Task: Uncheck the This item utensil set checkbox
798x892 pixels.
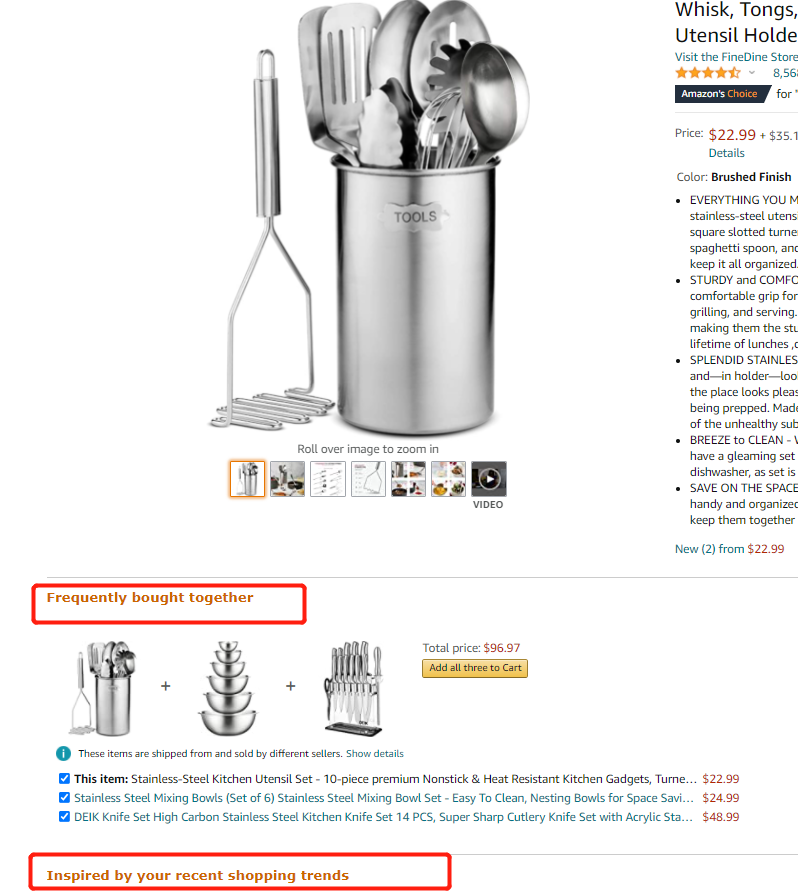Action: [64, 778]
